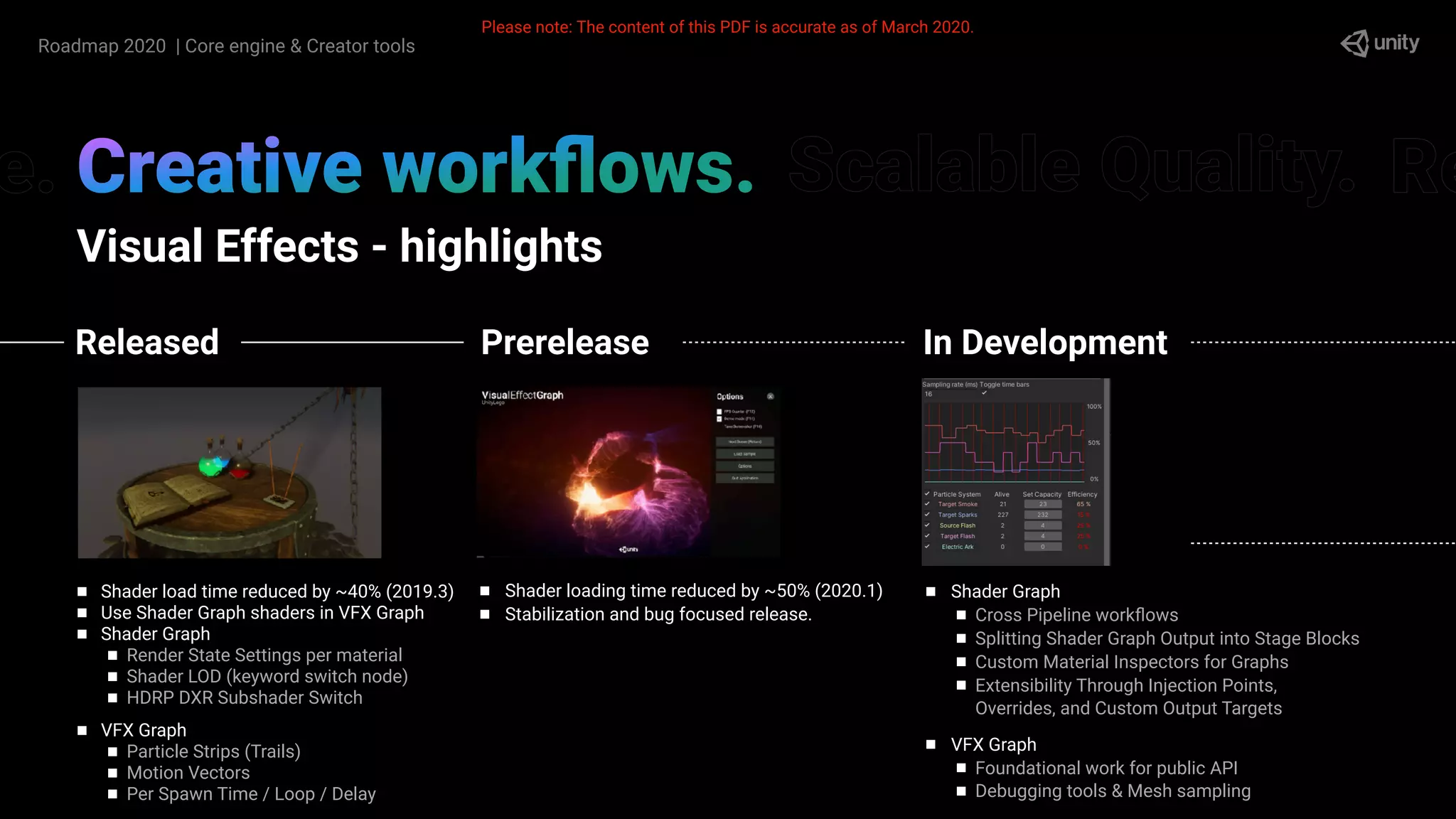Click the Next Scene button in Options panel
Screen dimensions: 1456x819
pyautogui.click(x=744, y=441)
